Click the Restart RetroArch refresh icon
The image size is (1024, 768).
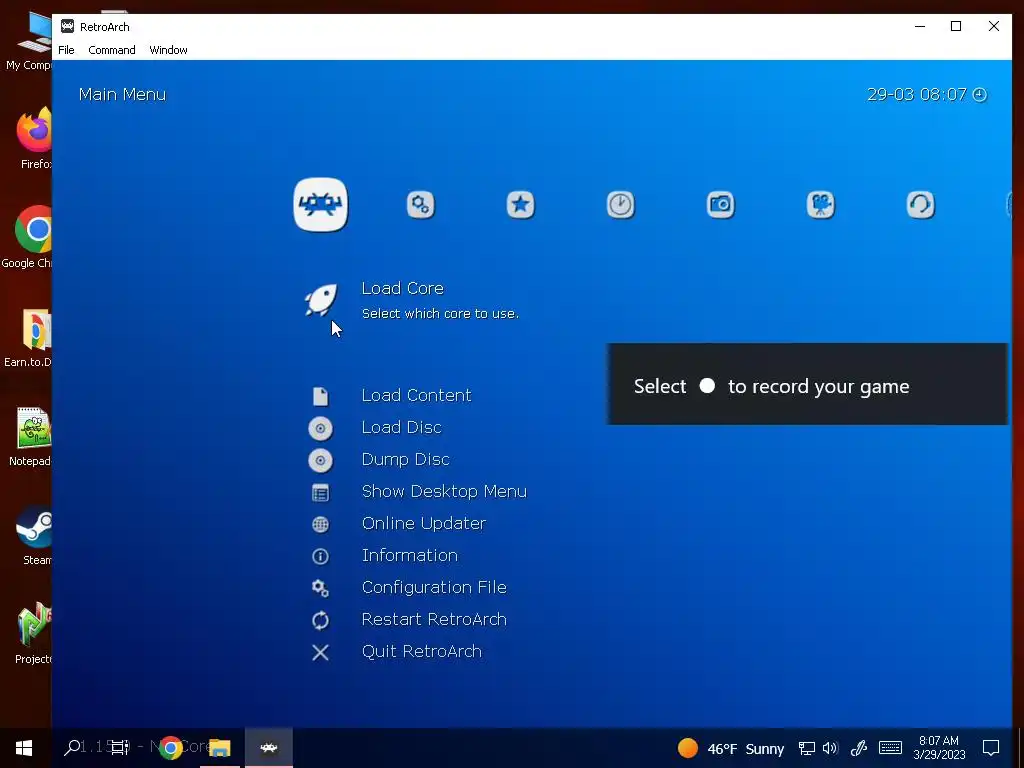[320, 620]
